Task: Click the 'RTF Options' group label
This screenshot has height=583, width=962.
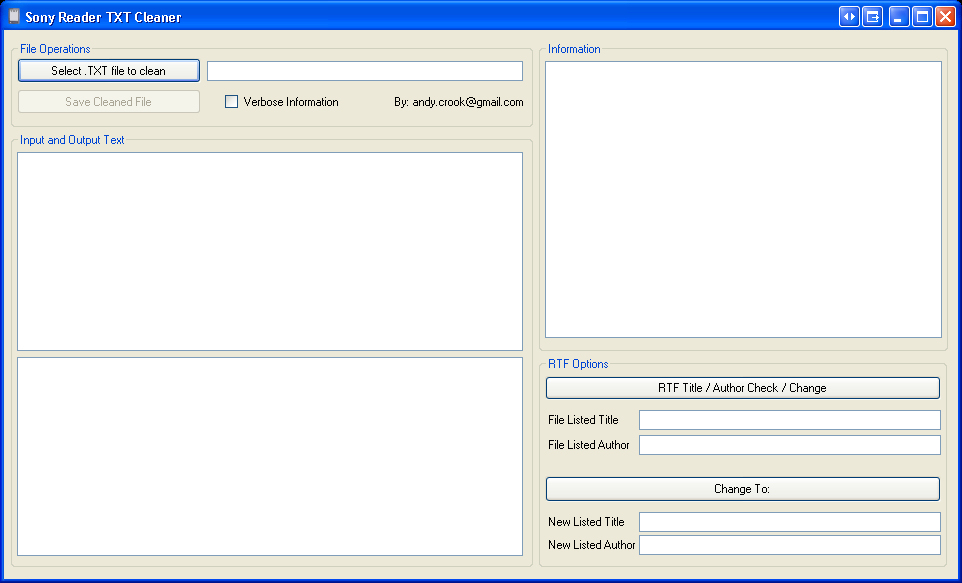Action: [578, 364]
